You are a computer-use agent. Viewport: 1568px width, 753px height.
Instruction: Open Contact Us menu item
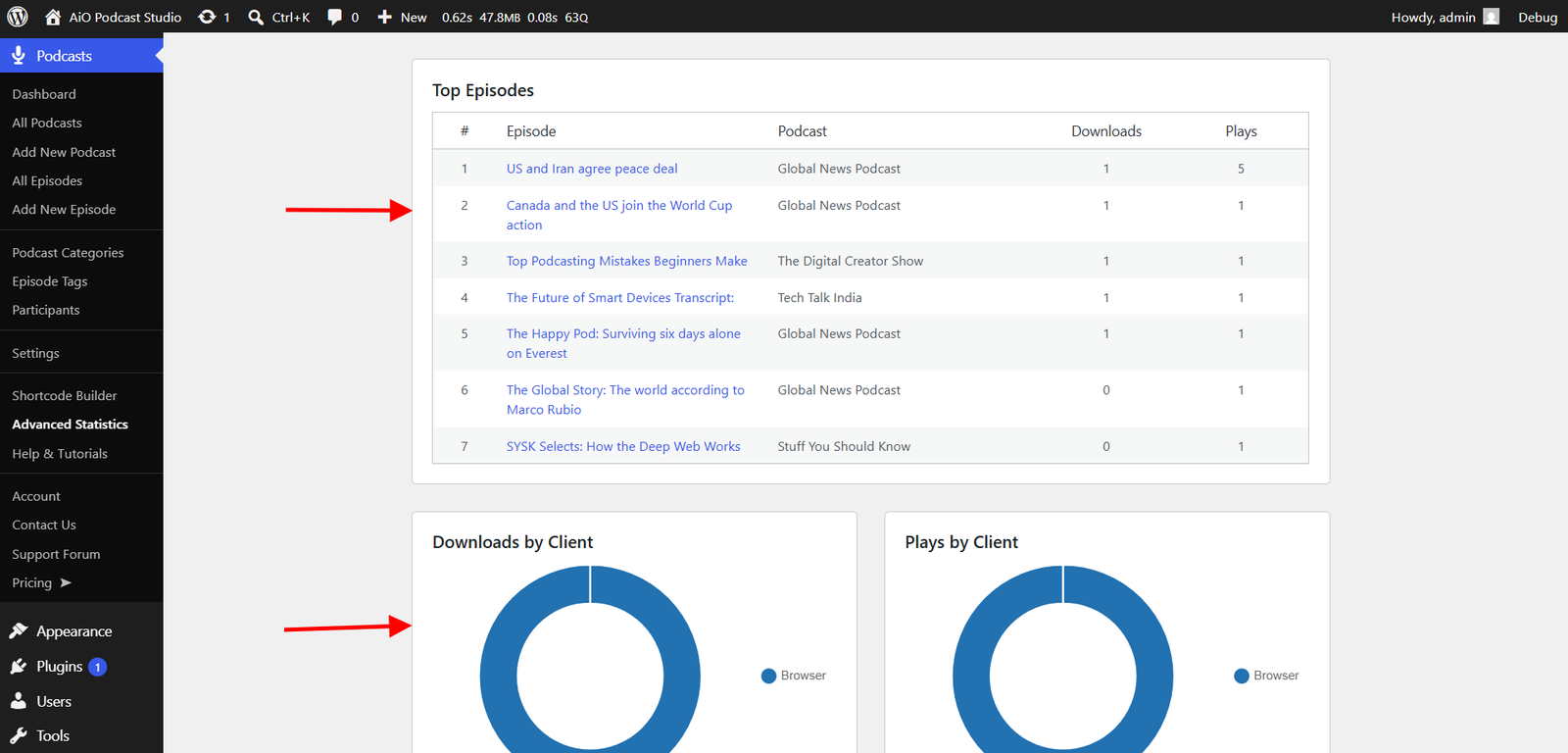point(44,525)
